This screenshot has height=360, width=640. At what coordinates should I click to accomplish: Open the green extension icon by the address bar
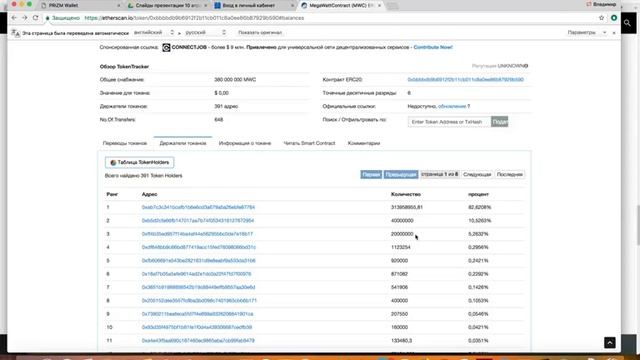tap(614, 18)
